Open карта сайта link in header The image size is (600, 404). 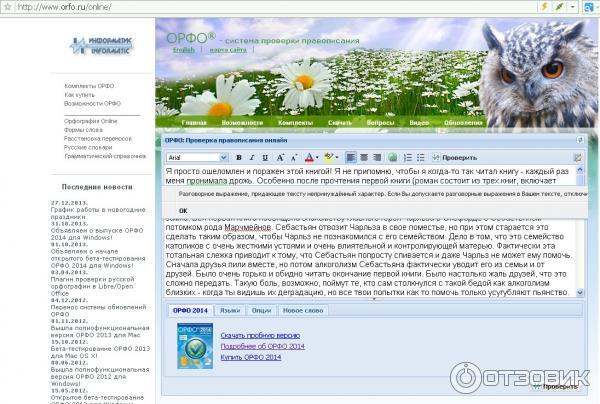228,50
